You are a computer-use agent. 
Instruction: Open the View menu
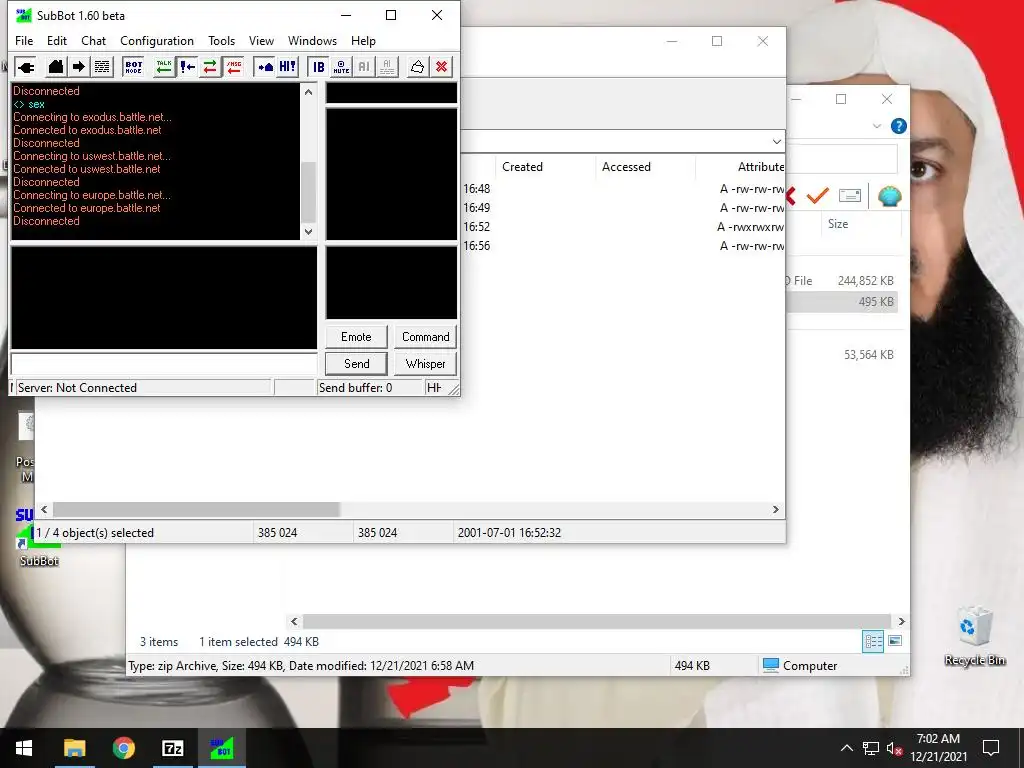(x=261, y=40)
